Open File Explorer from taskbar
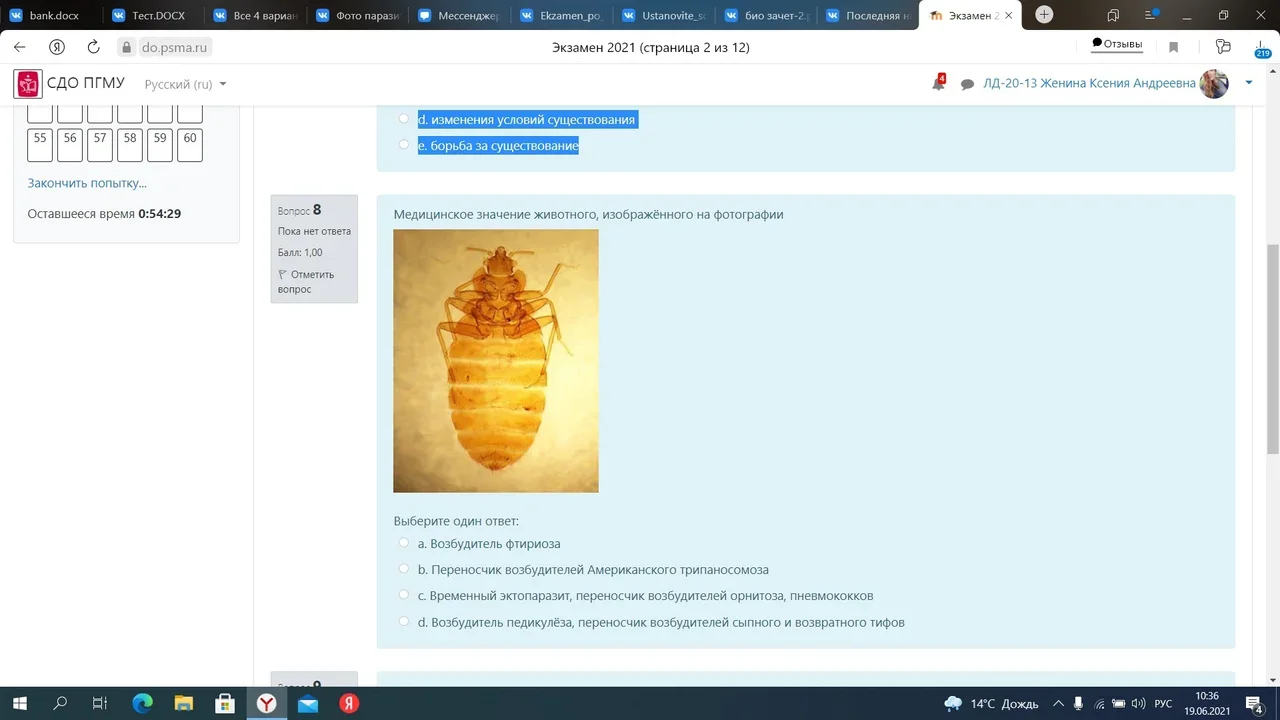This screenshot has width=1280, height=720. [x=183, y=703]
